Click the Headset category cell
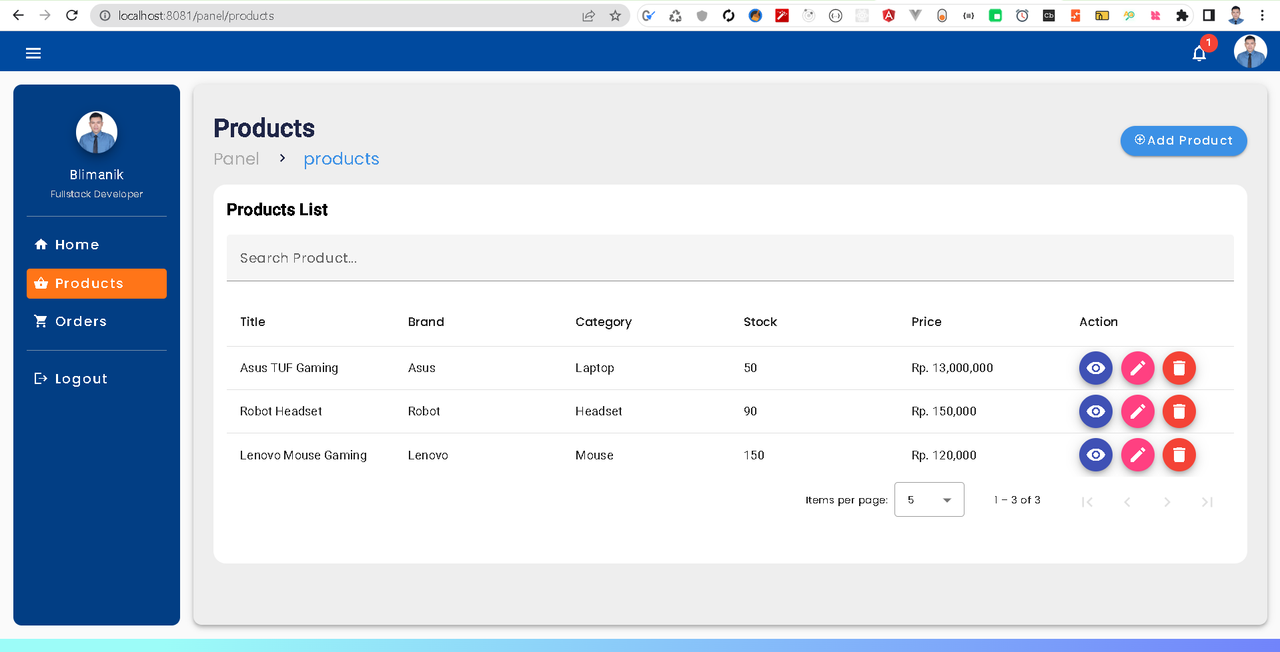Image resolution: width=1280 pixels, height=652 pixels. [x=599, y=411]
